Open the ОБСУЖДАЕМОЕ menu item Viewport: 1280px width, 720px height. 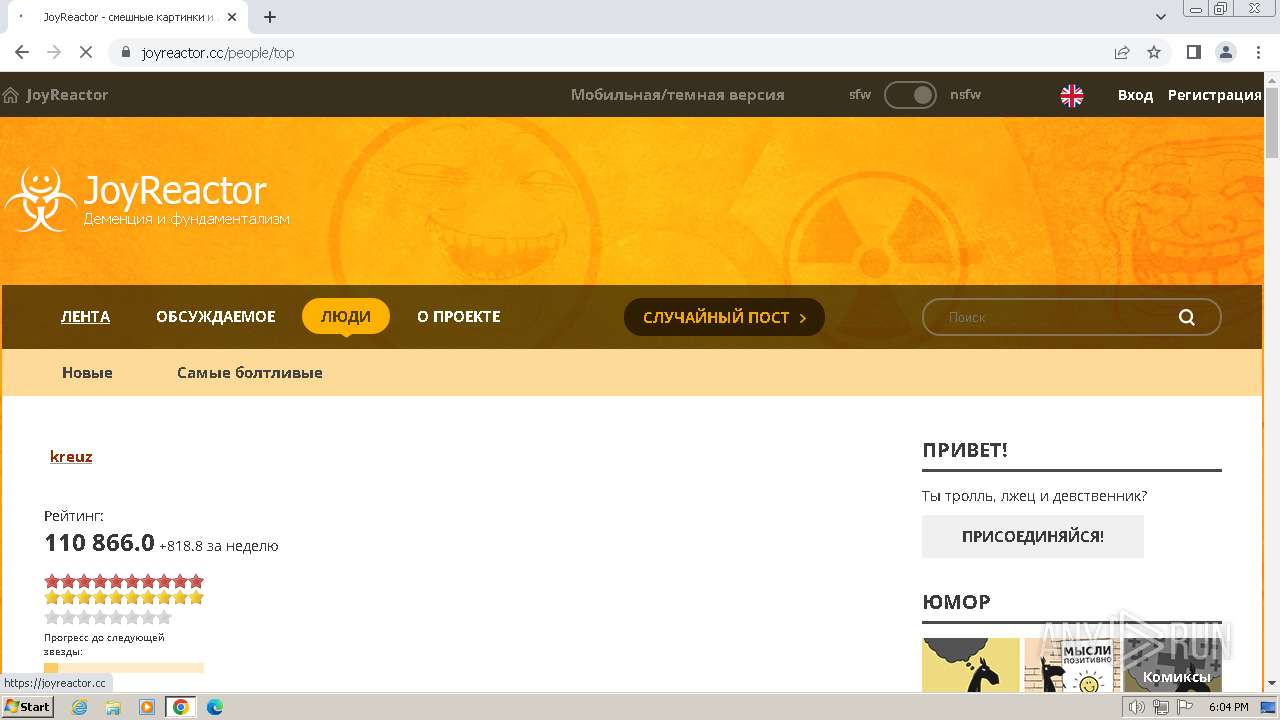[x=216, y=317]
